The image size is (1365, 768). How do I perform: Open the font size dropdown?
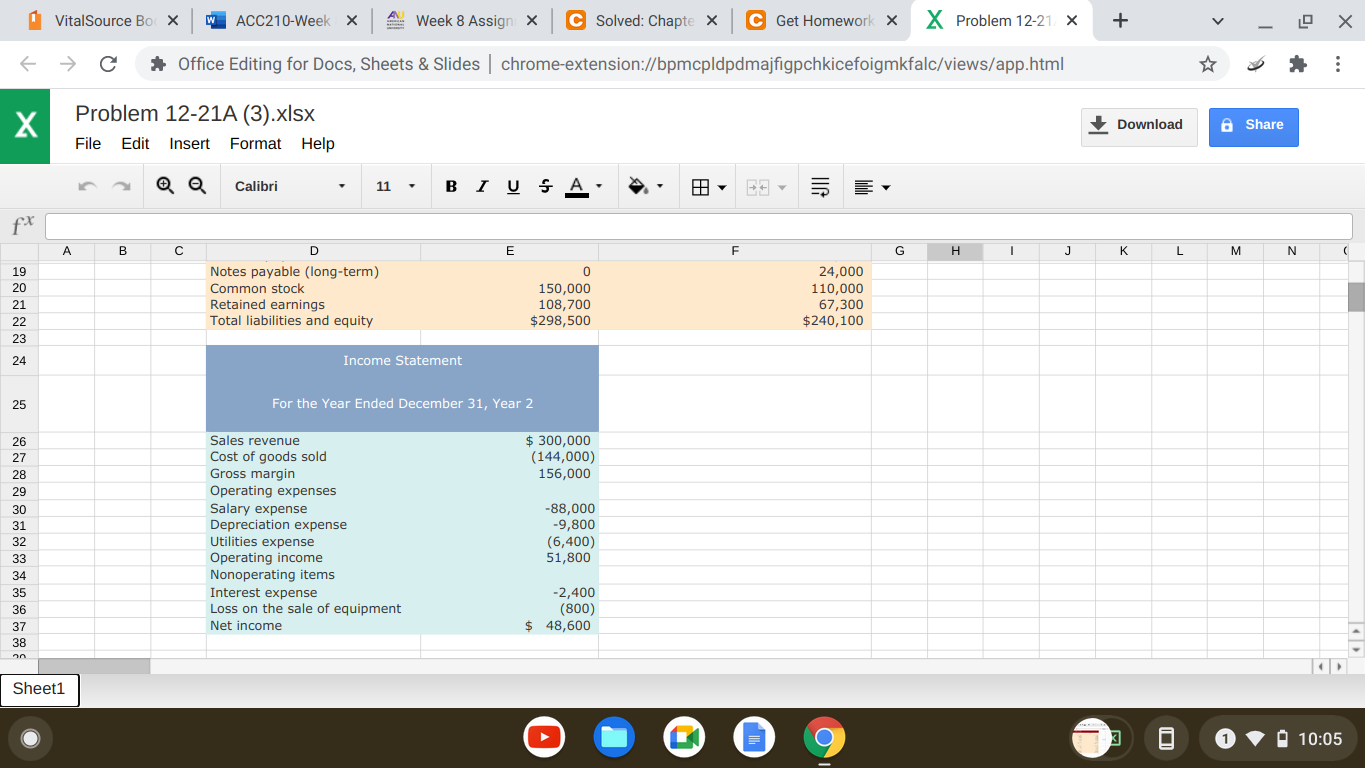396,186
